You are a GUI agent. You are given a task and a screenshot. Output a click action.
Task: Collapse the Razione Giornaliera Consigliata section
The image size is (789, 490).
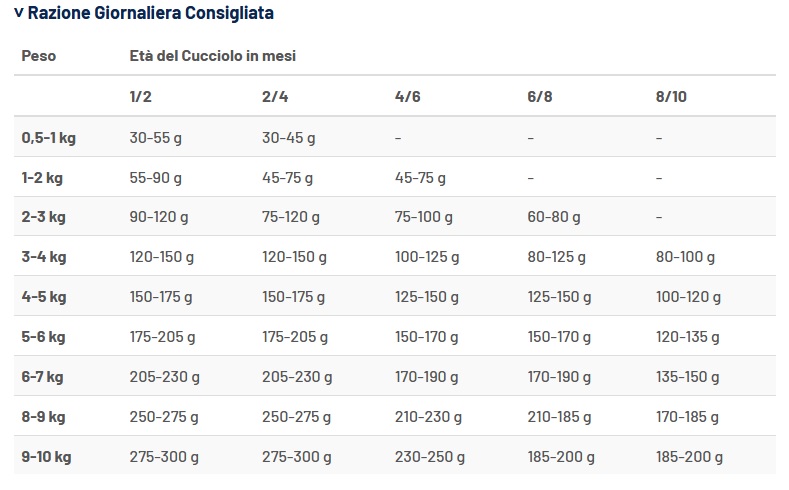19,14
